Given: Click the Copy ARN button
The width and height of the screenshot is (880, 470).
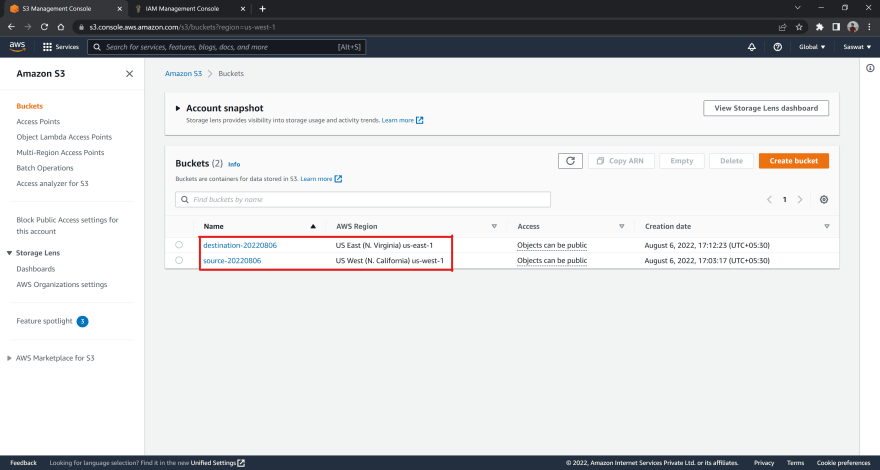Looking at the screenshot, I should pyautogui.click(x=621, y=161).
